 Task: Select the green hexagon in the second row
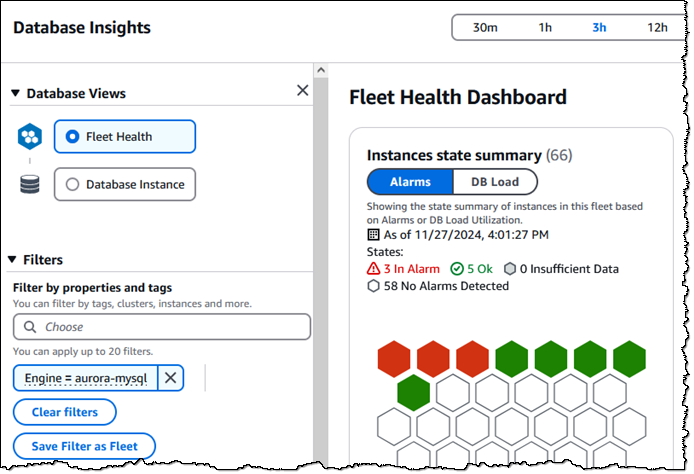click(x=413, y=393)
